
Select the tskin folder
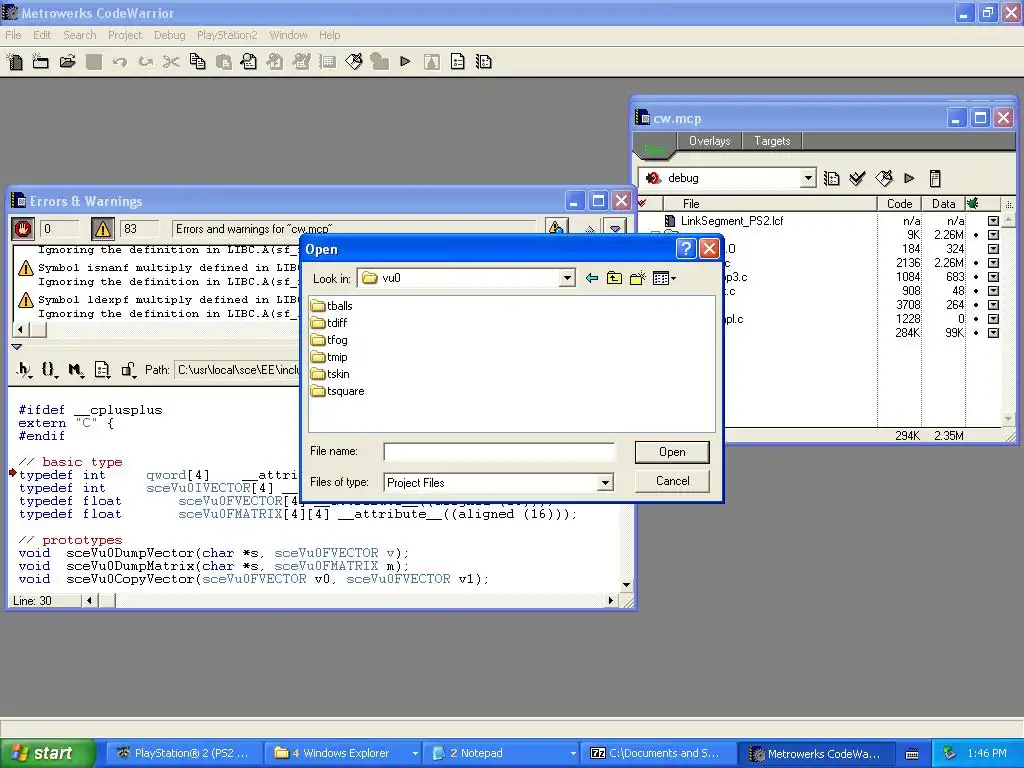pos(330,374)
